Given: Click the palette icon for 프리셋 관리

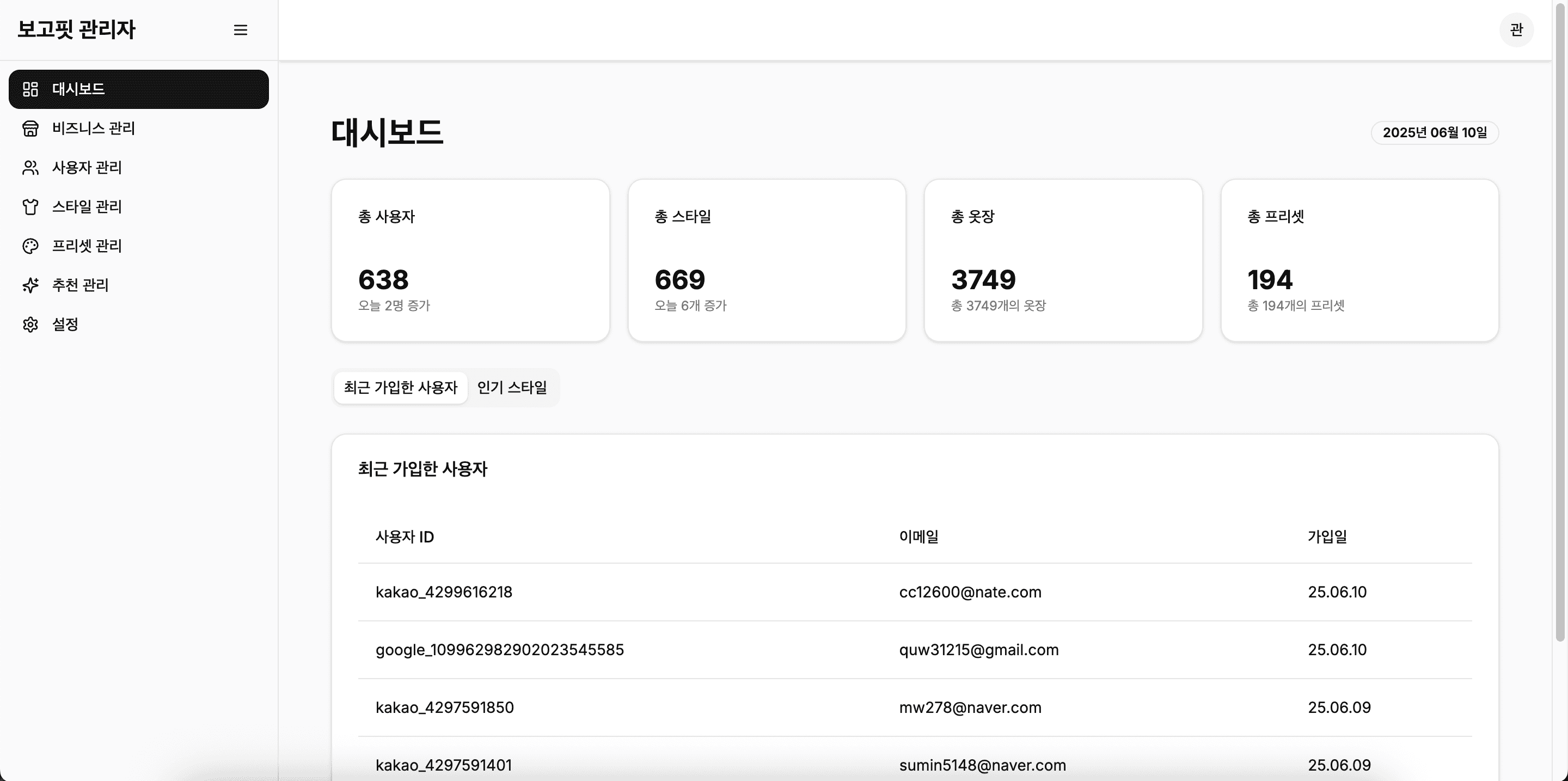Looking at the screenshot, I should click(x=30, y=246).
